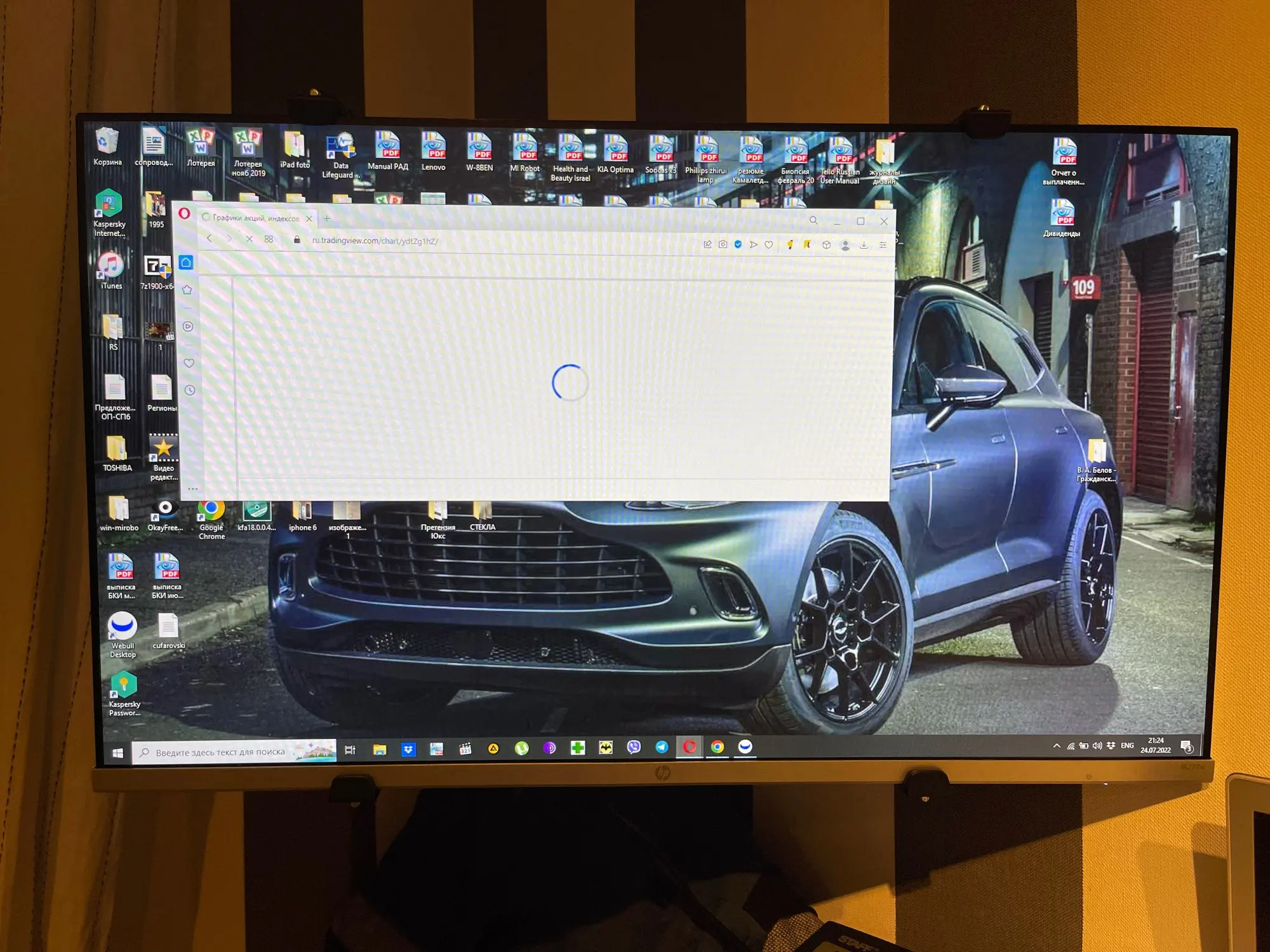The height and width of the screenshot is (952, 1270).
Task: Open Telegram from the taskbar
Action: tap(662, 747)
